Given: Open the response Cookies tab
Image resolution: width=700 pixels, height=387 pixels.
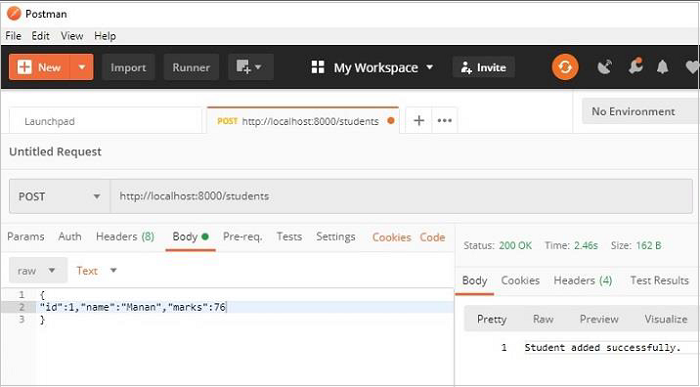Looking at the screenshot, I should pos(520,281).
